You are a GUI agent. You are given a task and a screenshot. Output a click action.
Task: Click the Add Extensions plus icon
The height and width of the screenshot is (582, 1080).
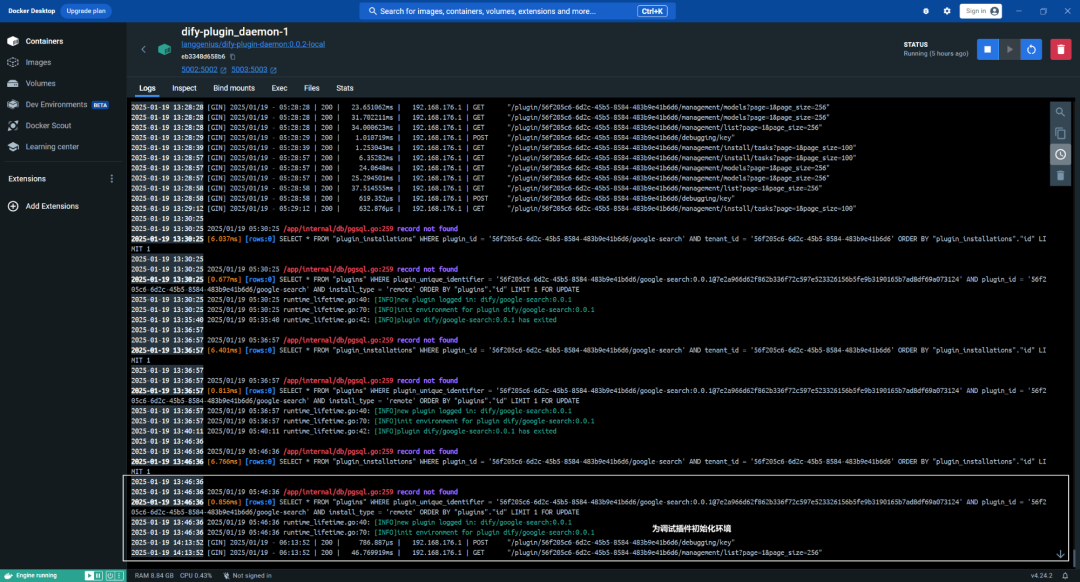point(13,207)
